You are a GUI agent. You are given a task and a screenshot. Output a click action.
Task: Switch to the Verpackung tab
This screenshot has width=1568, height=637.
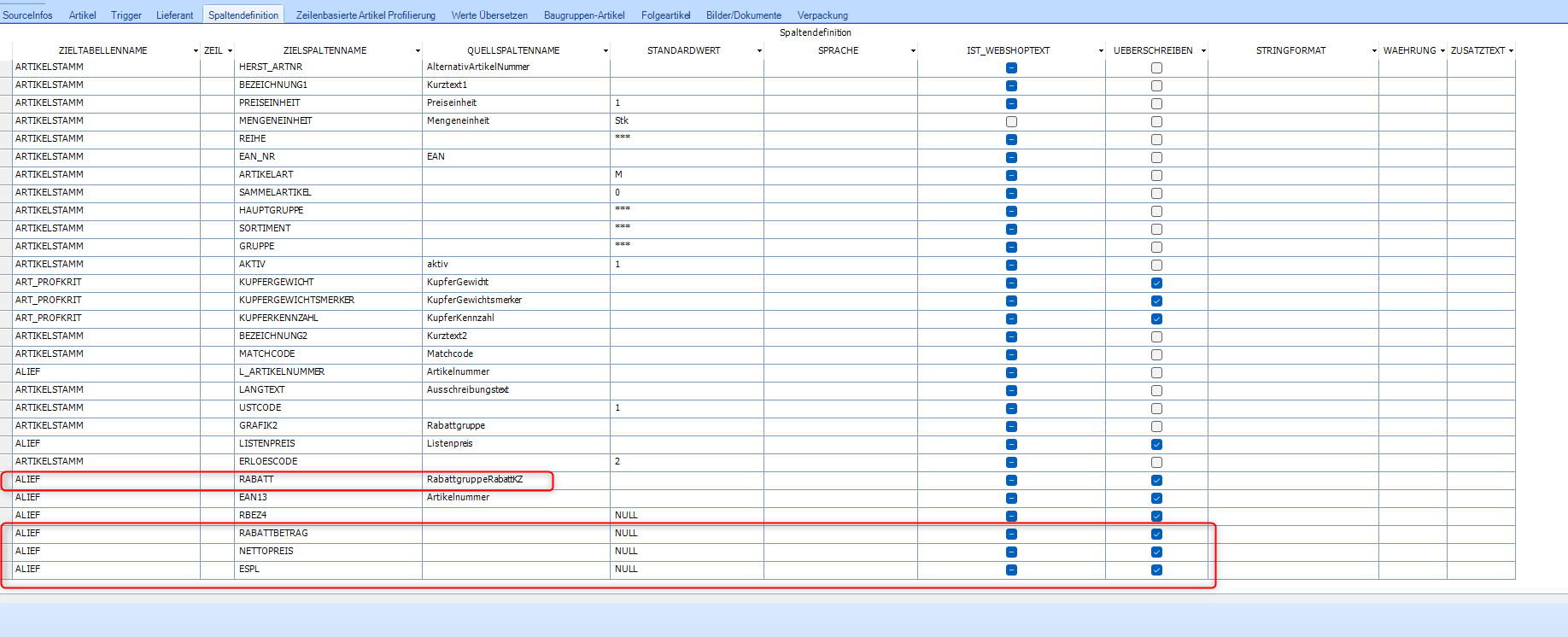point(822,15)
